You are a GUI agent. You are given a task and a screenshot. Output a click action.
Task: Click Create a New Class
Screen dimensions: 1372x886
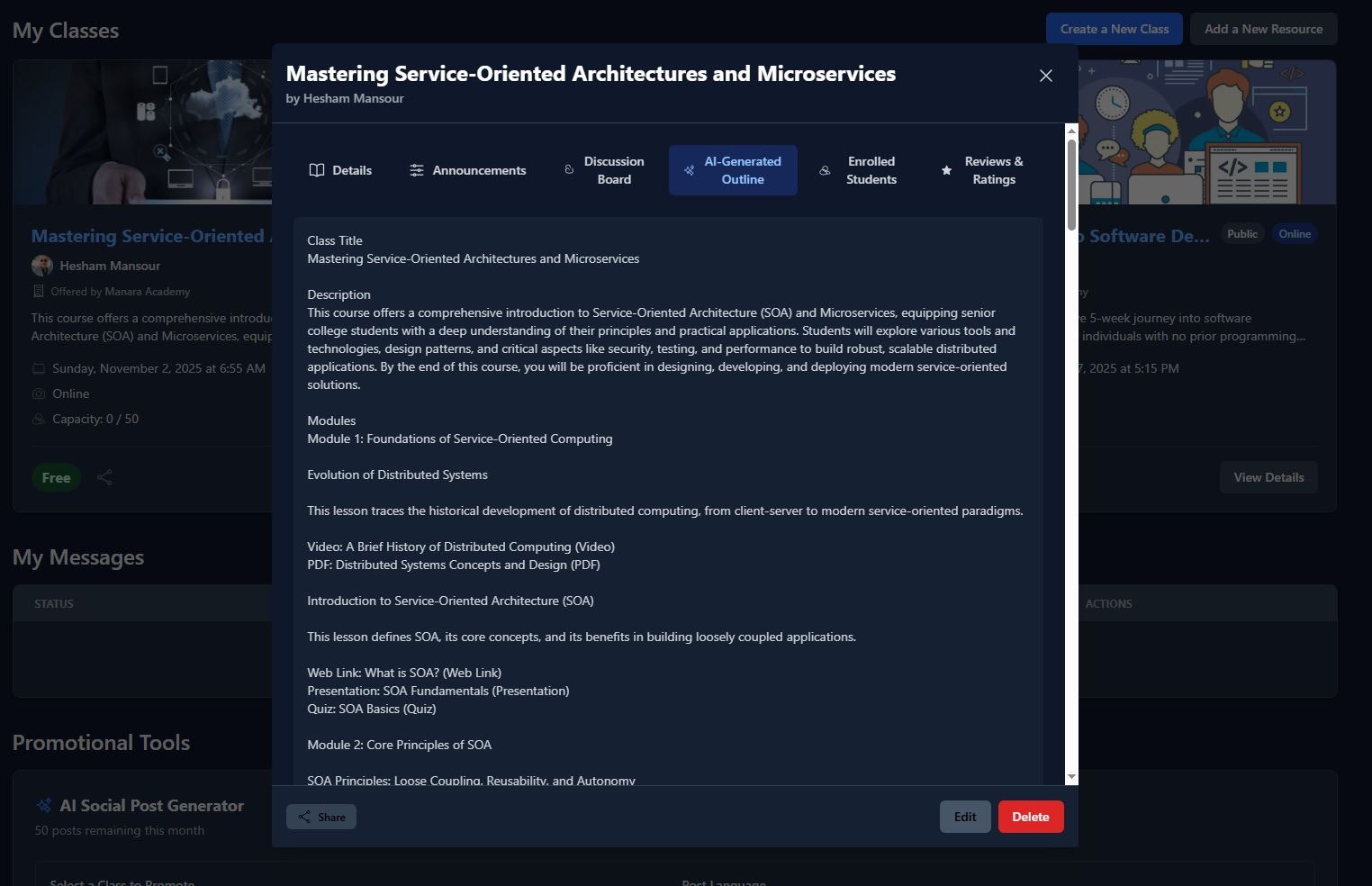point(1114,28)
